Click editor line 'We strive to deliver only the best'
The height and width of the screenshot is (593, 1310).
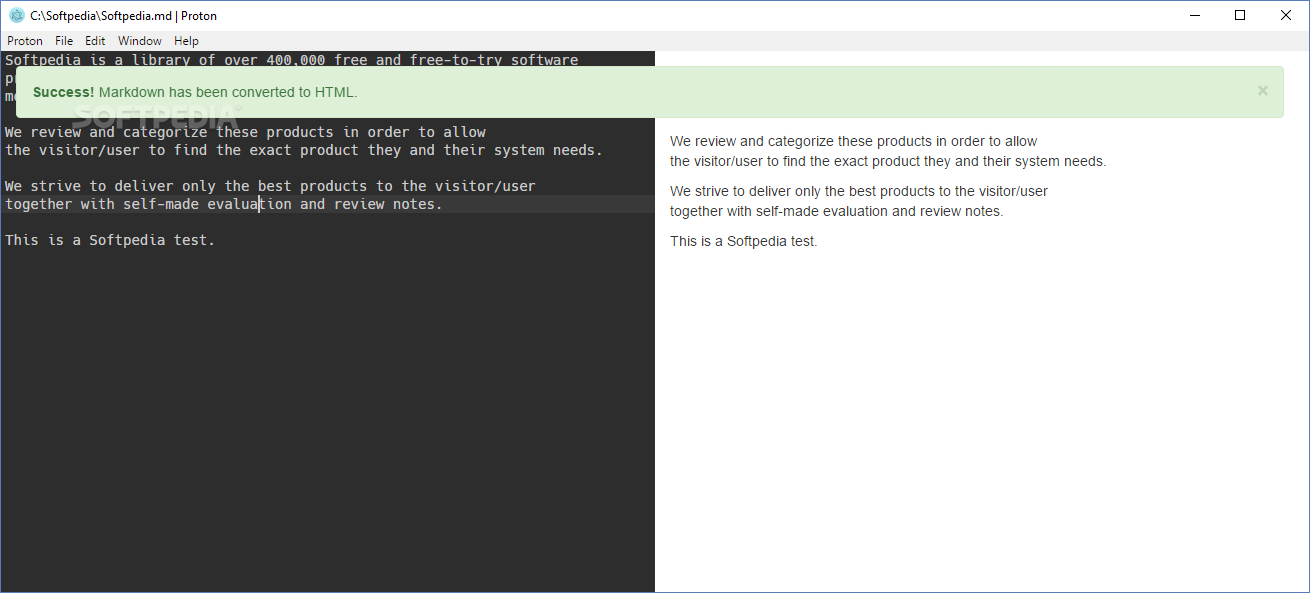(270, 186)
